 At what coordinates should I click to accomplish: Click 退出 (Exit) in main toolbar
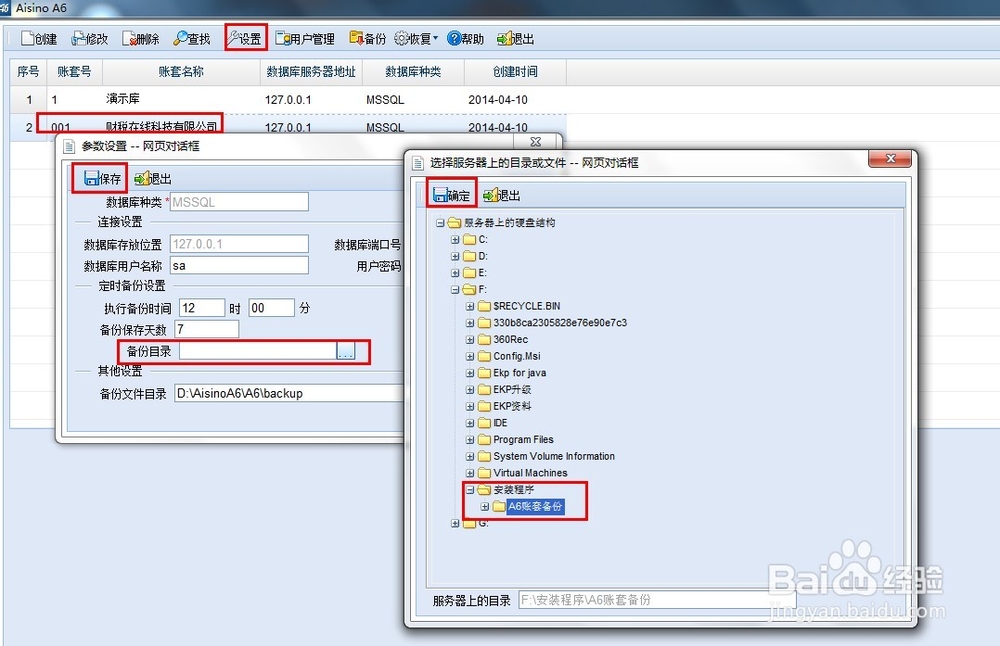[516, 39]
